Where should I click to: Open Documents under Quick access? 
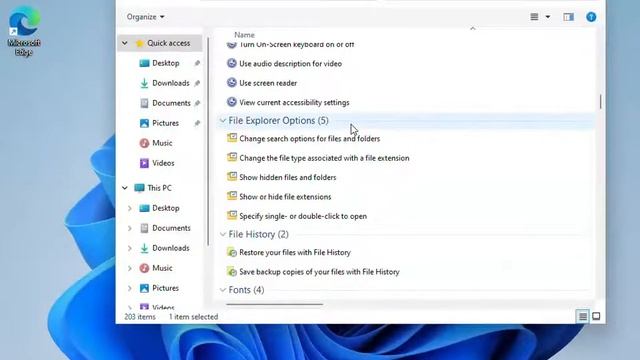point(171,103)
